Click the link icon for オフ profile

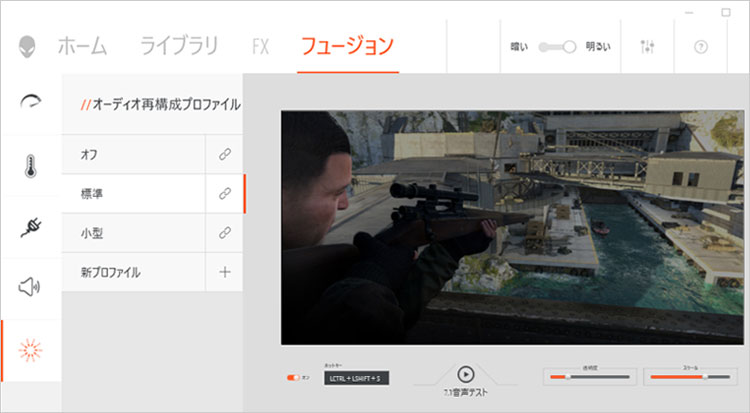(224, 155)
